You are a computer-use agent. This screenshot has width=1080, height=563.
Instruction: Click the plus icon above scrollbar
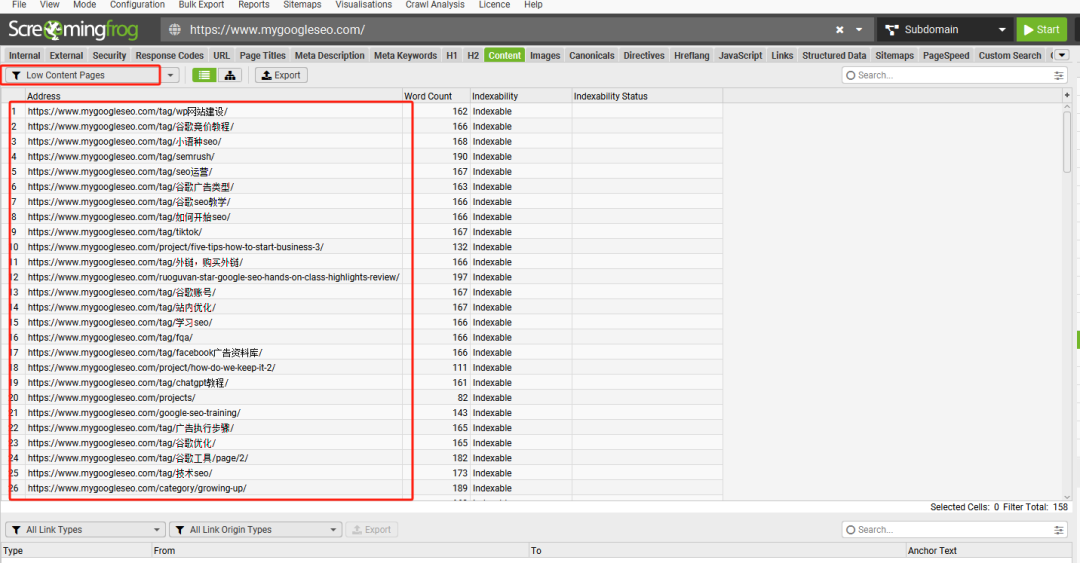click(1067, 95)
